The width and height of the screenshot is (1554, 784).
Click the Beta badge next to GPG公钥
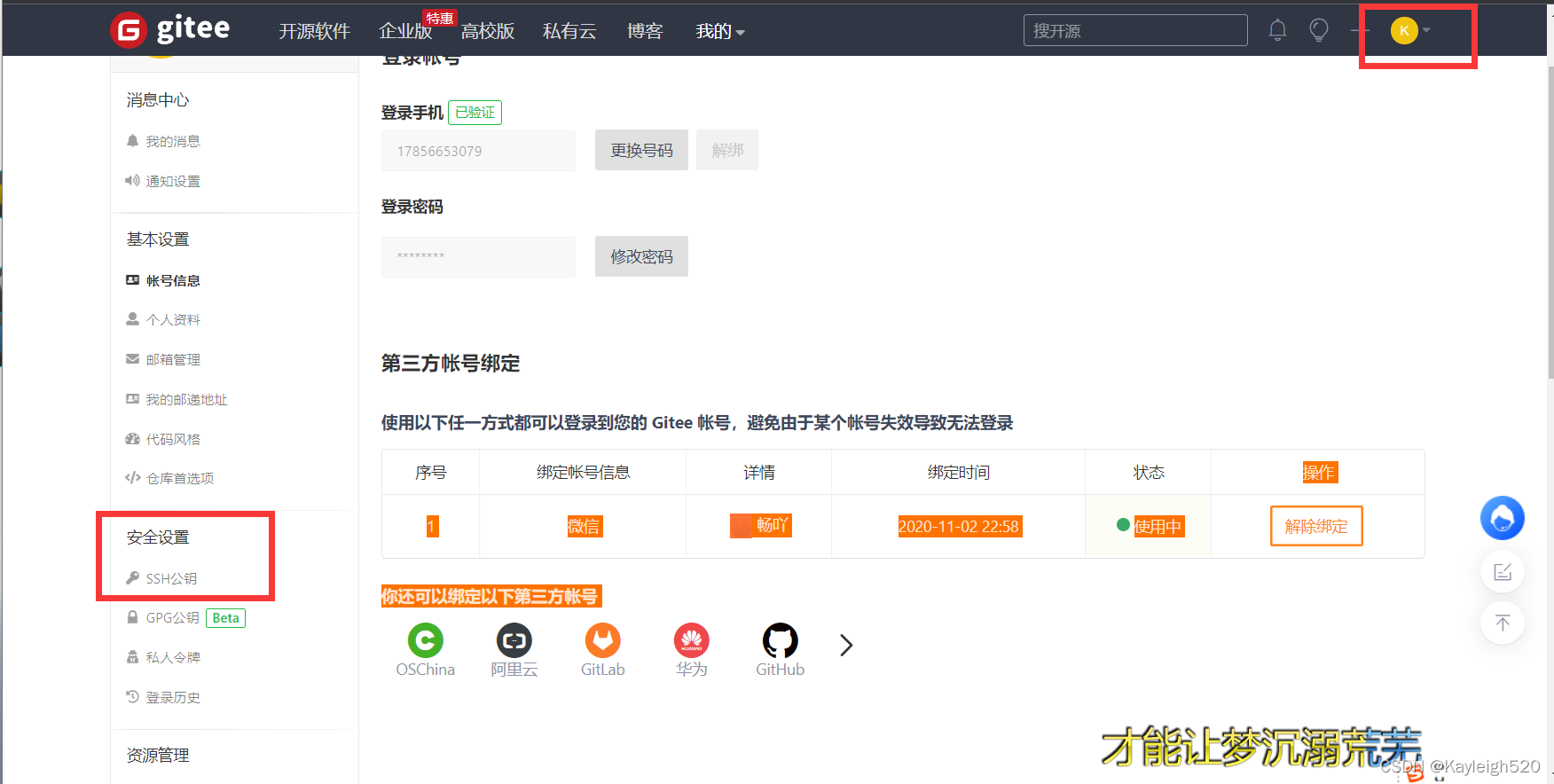point(226,618)
